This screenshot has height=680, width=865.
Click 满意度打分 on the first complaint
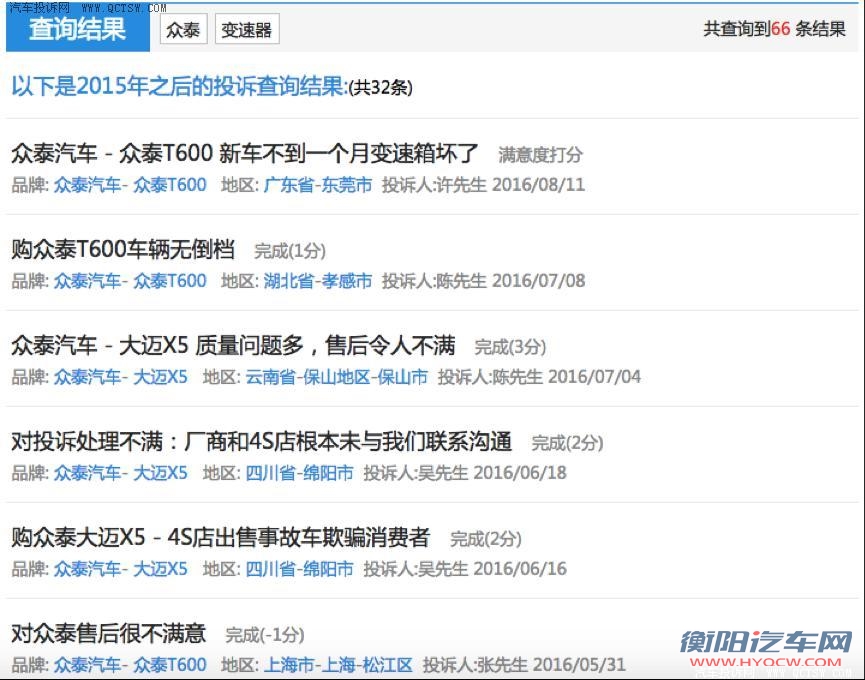point(540,155)
